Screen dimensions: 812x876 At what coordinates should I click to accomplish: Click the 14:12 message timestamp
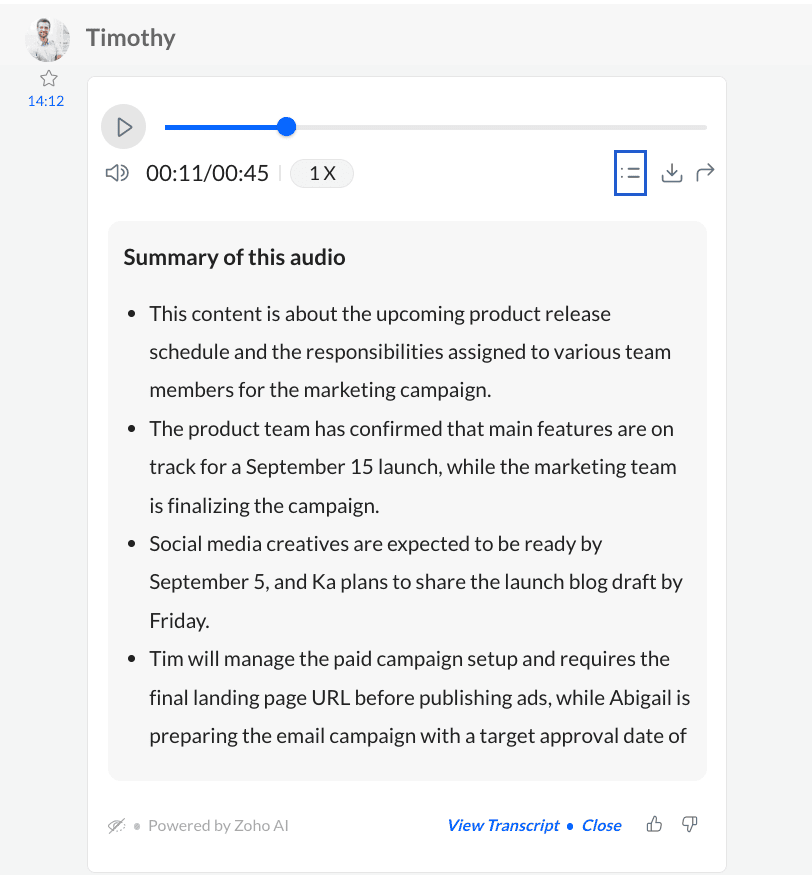[46, 101]
